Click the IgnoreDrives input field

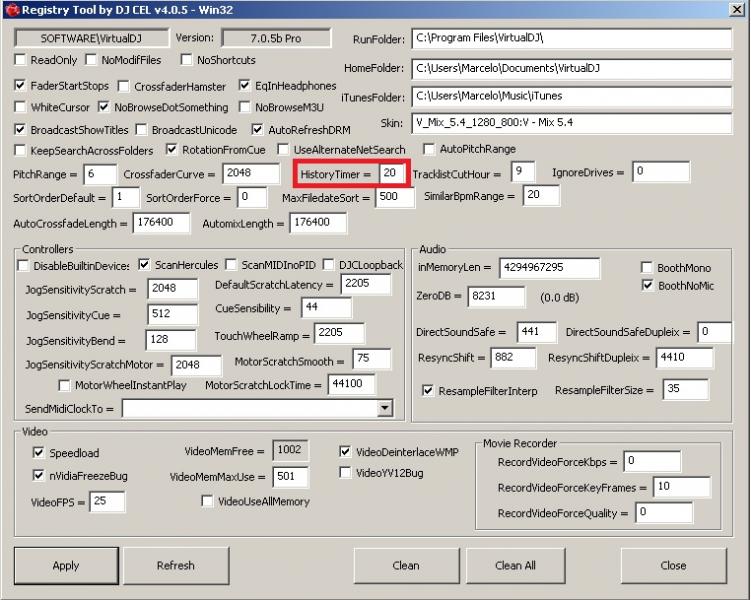coord(661,171)
